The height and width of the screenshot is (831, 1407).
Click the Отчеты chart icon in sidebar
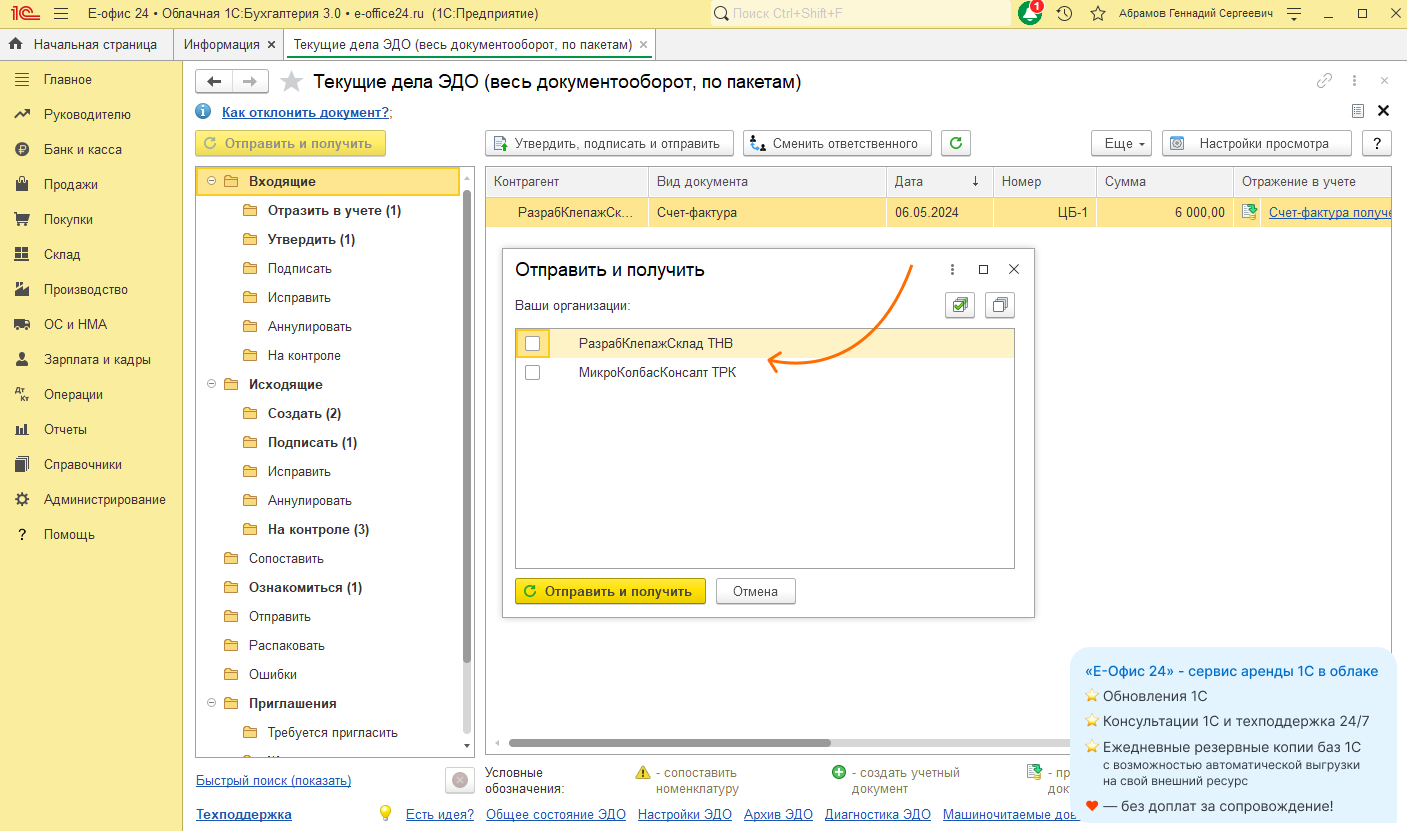point(21,429)
